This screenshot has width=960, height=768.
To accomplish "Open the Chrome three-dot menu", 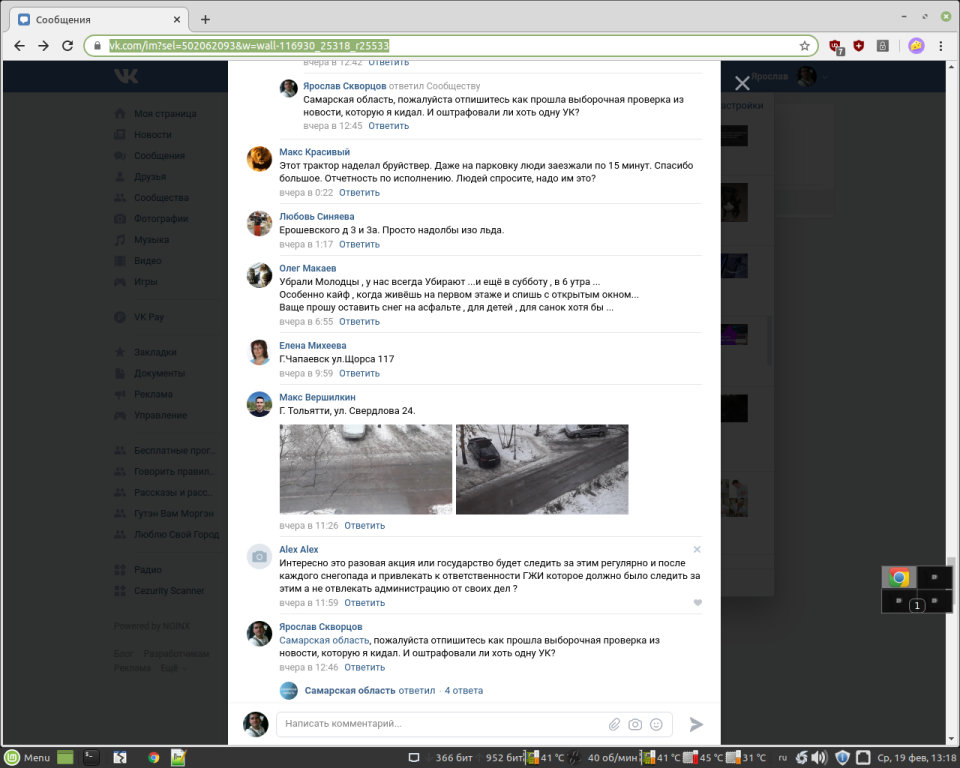I will click(x=942, y=46).
